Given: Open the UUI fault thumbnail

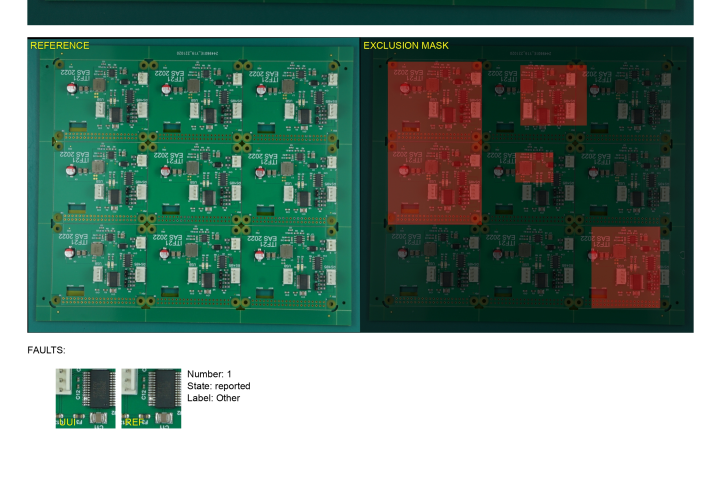Looking at the screenshot, I should click(85, 398).
